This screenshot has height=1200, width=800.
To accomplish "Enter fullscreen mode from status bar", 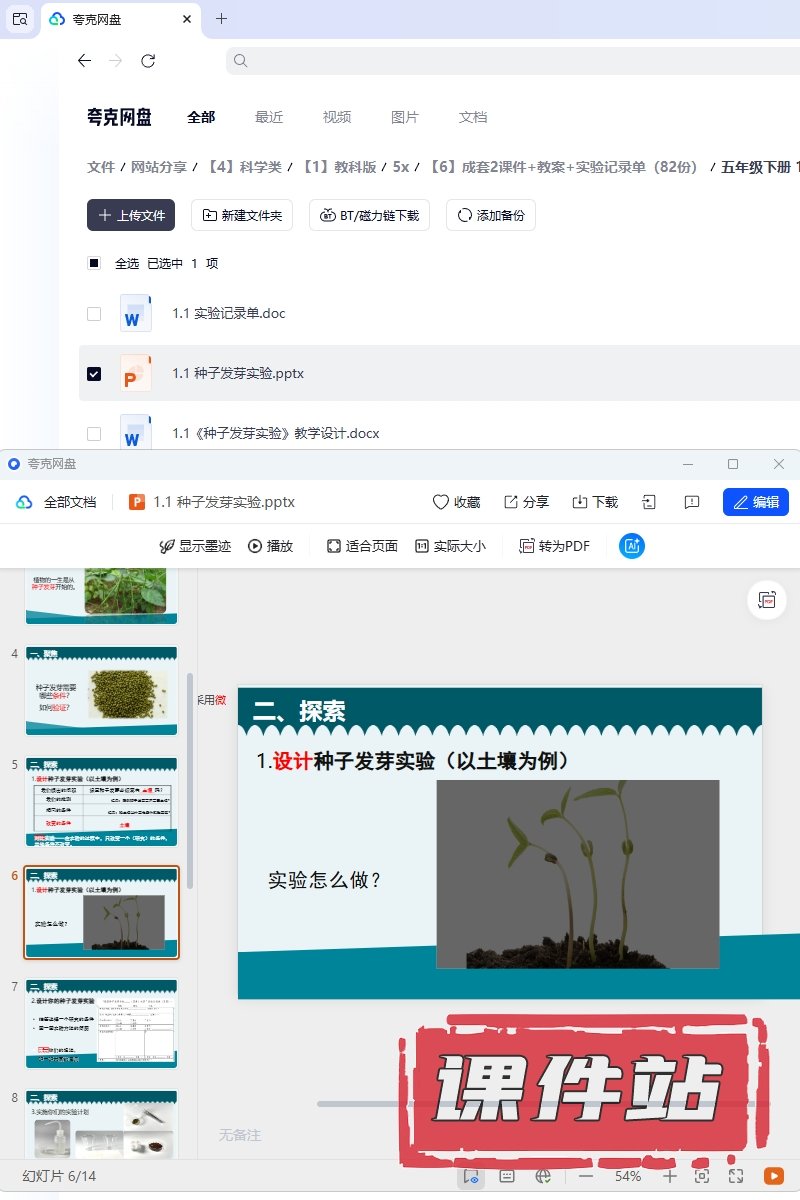I will [736, 1176].
